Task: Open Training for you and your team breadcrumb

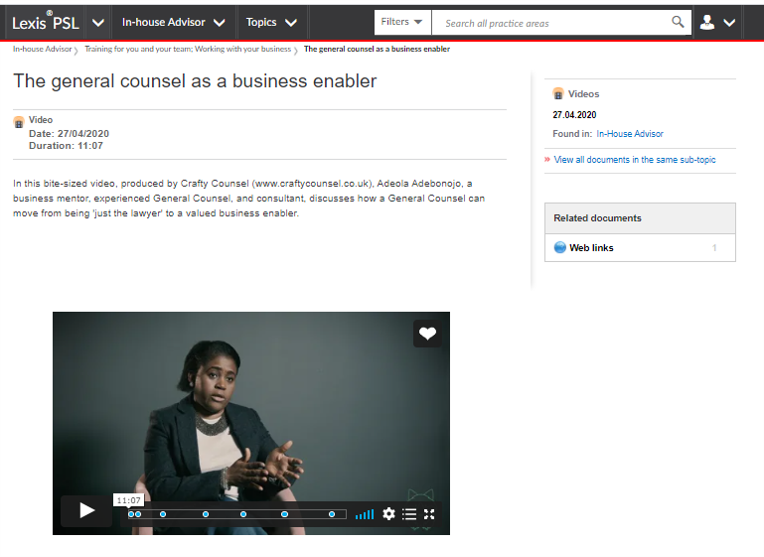Action: (188, 49)
